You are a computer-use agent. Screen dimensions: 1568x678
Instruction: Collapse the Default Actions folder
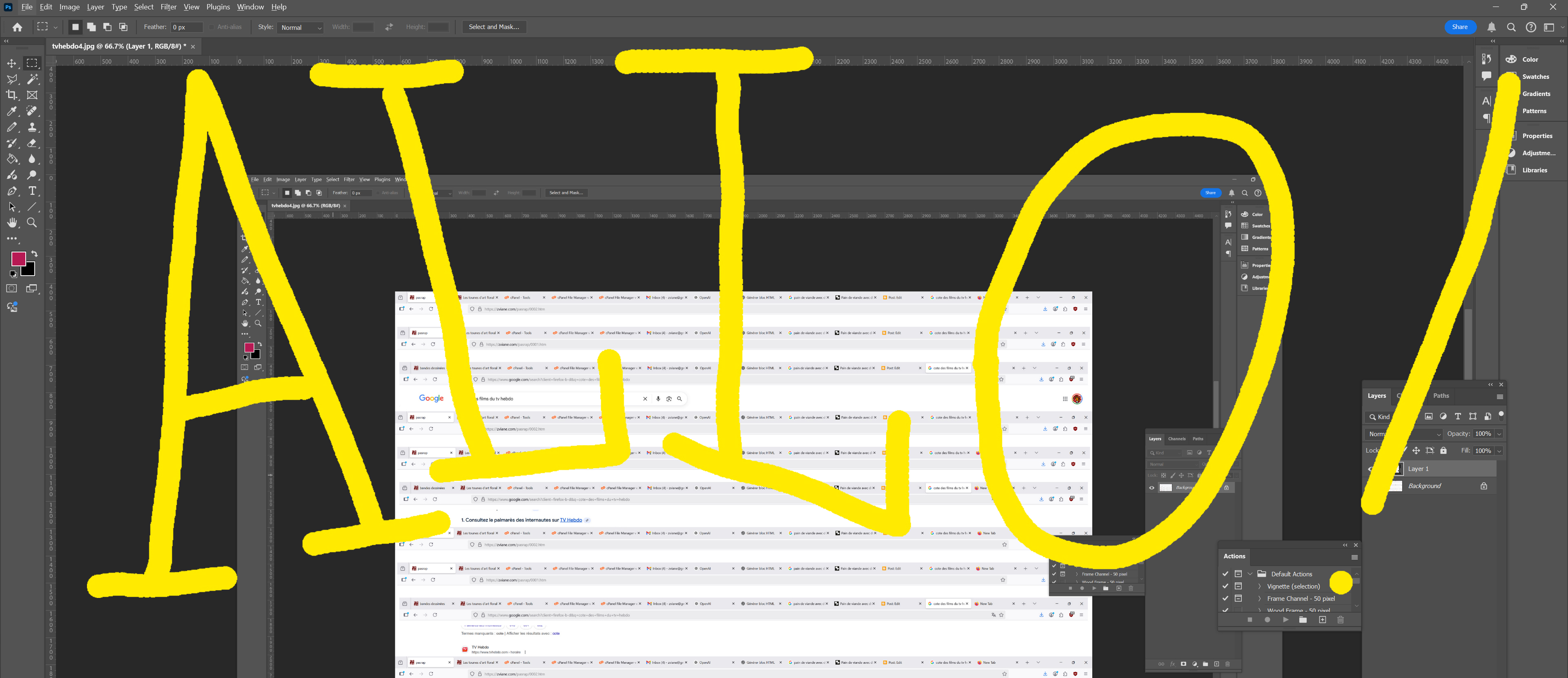pyautogui.click(x=1249, y=574)
